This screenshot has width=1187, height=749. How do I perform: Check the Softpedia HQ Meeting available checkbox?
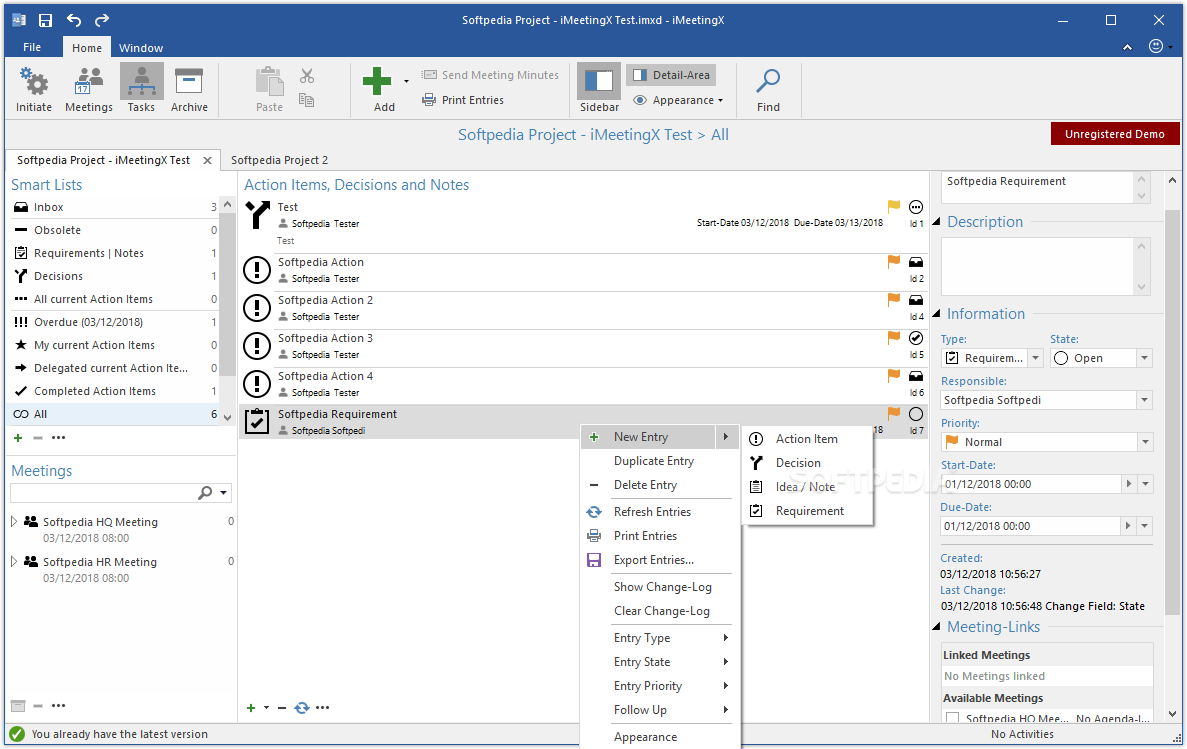pos(952,718)
